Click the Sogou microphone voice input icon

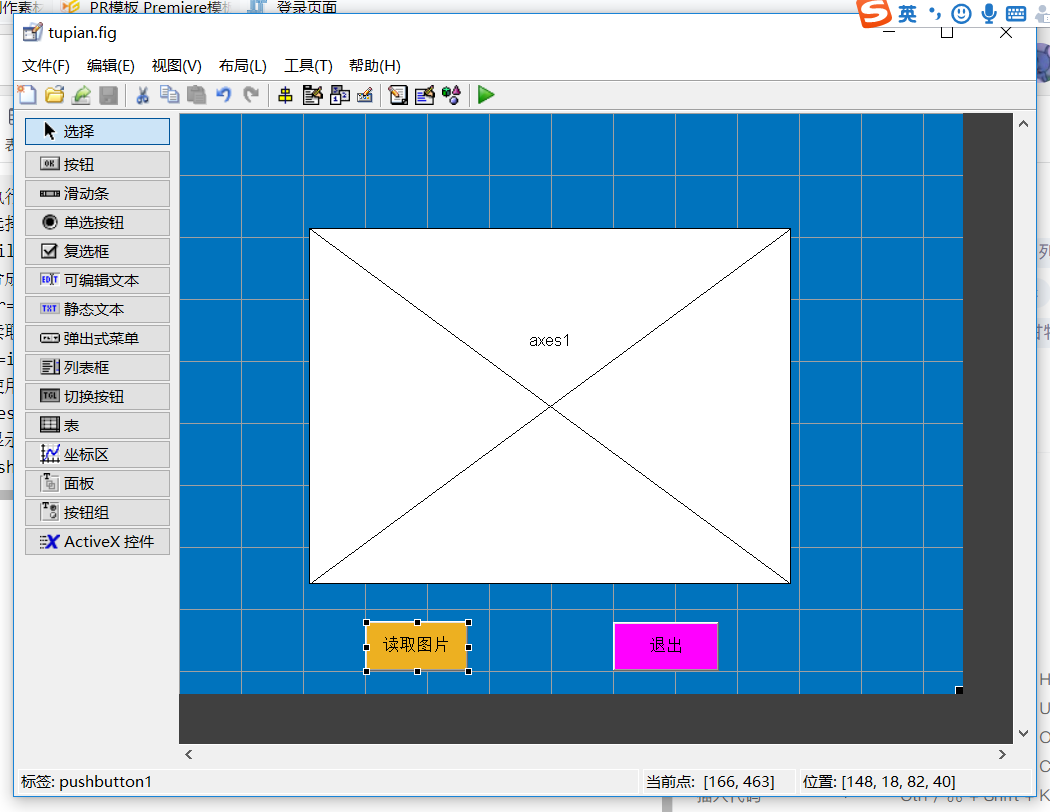pos(988,13)
